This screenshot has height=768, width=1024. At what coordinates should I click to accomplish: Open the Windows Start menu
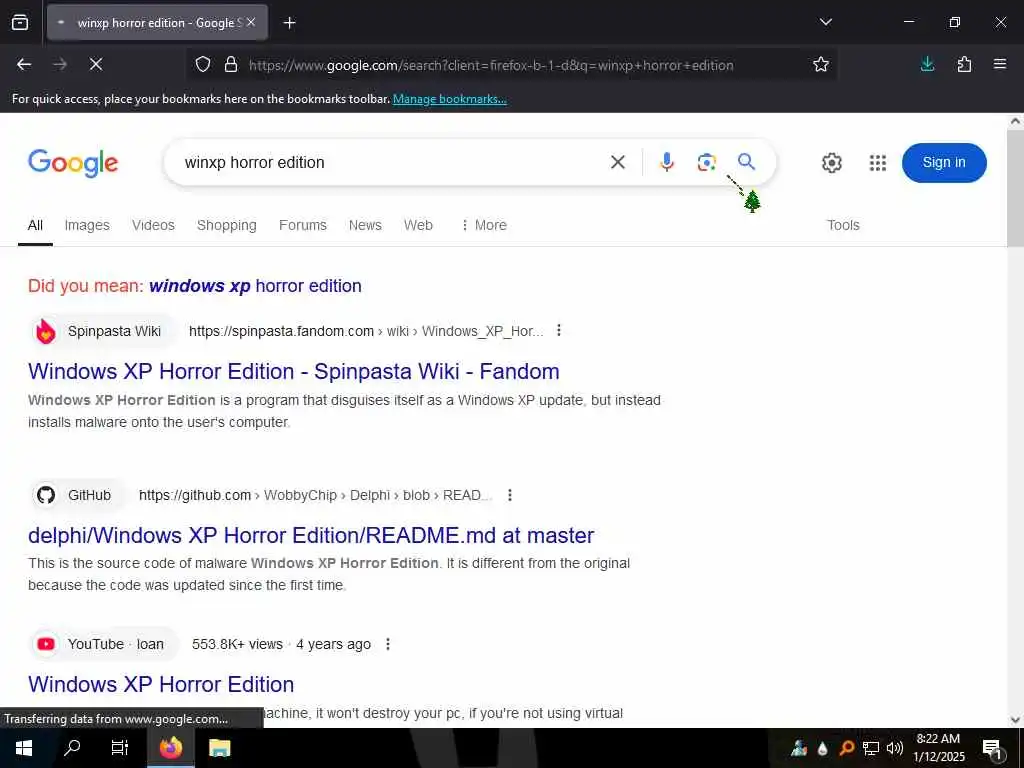point(24,748)
